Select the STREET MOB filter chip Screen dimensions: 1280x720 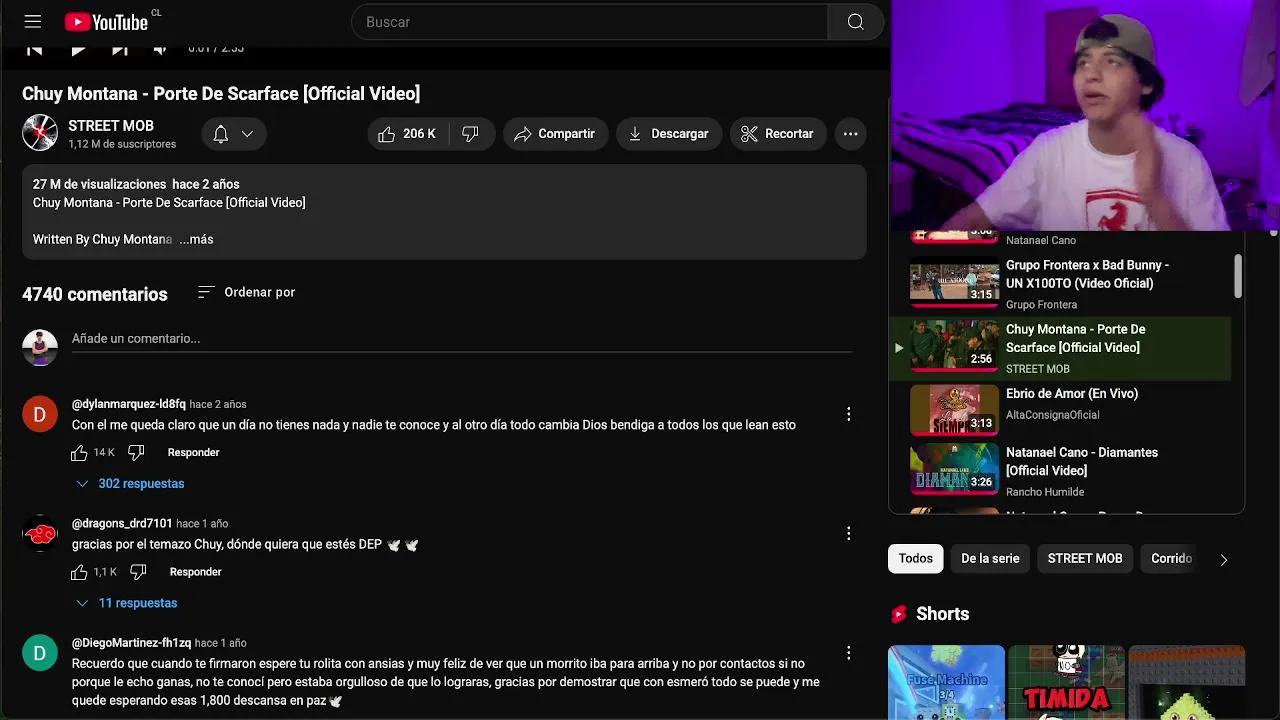tap(1085, 559)
